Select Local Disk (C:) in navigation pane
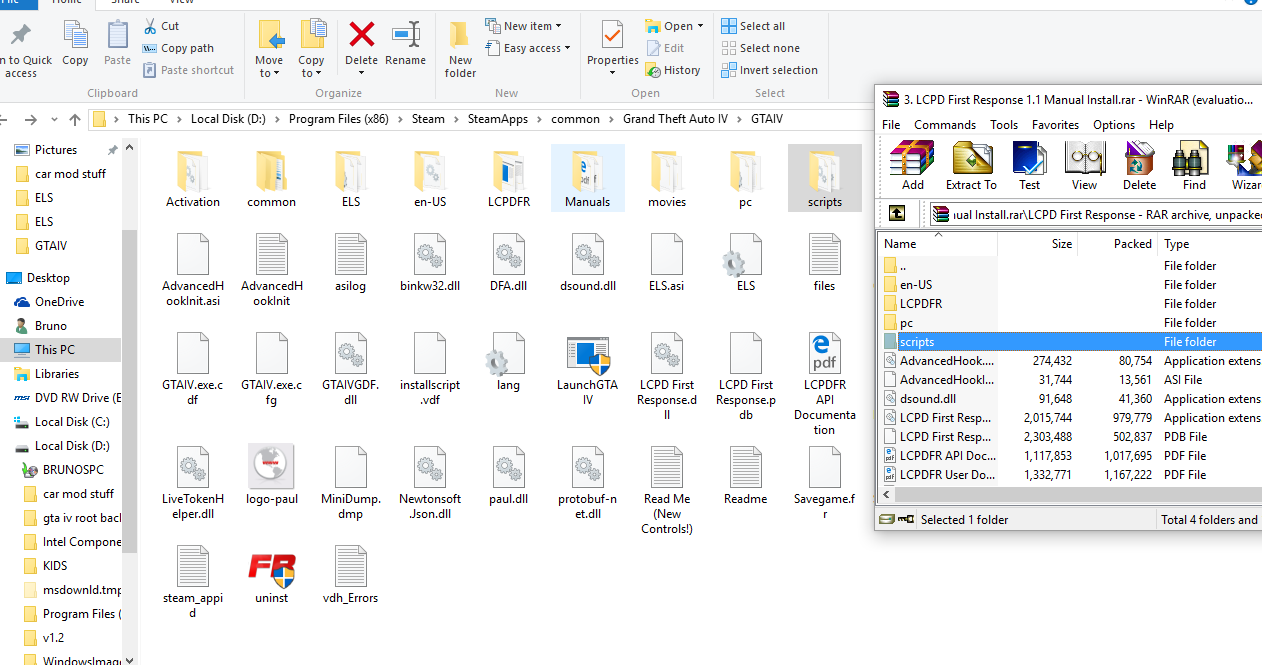 tap(60, 422)
